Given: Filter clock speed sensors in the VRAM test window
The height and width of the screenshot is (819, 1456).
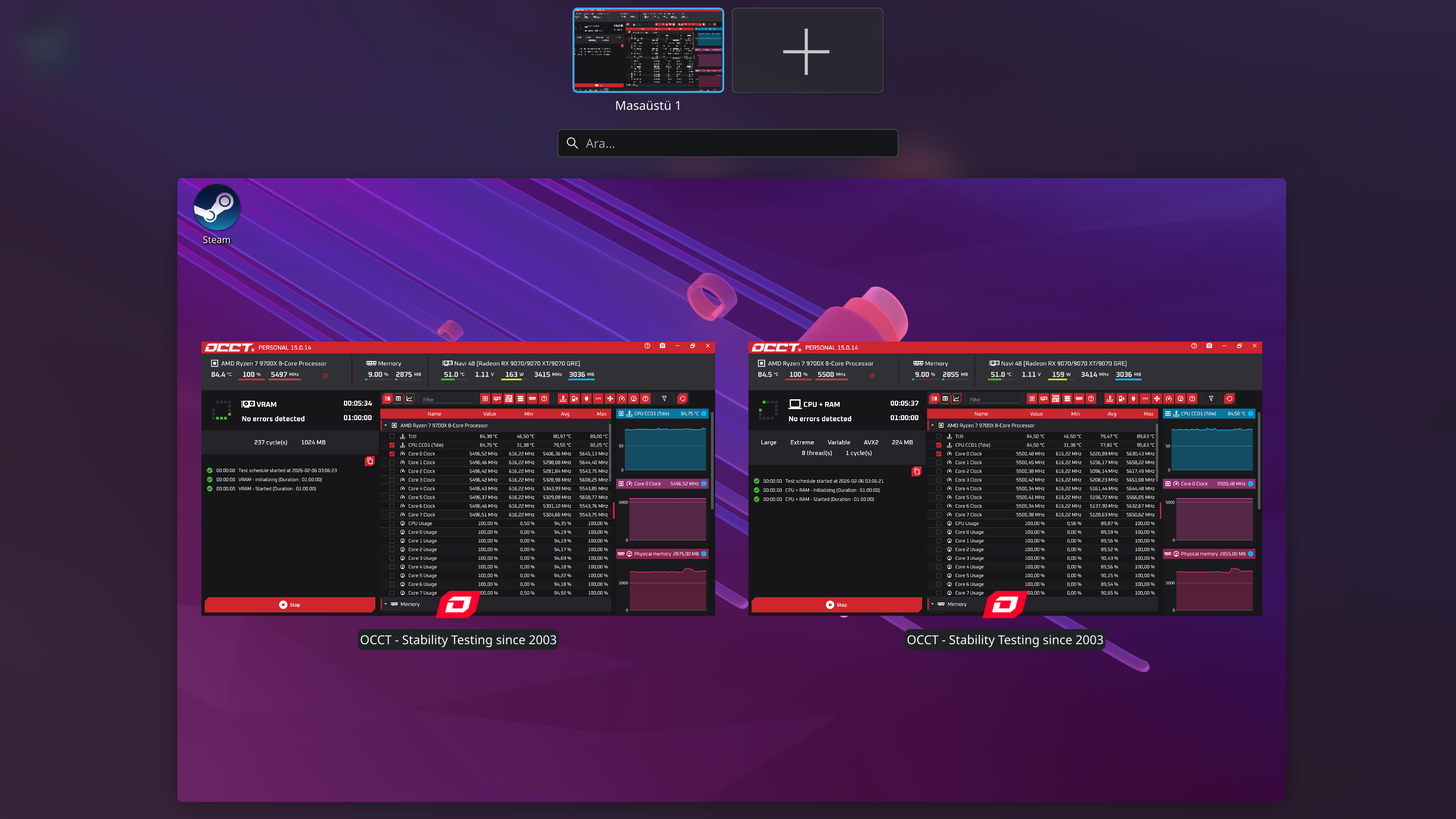Looking at the screenshot, I should tap(622, 399).
